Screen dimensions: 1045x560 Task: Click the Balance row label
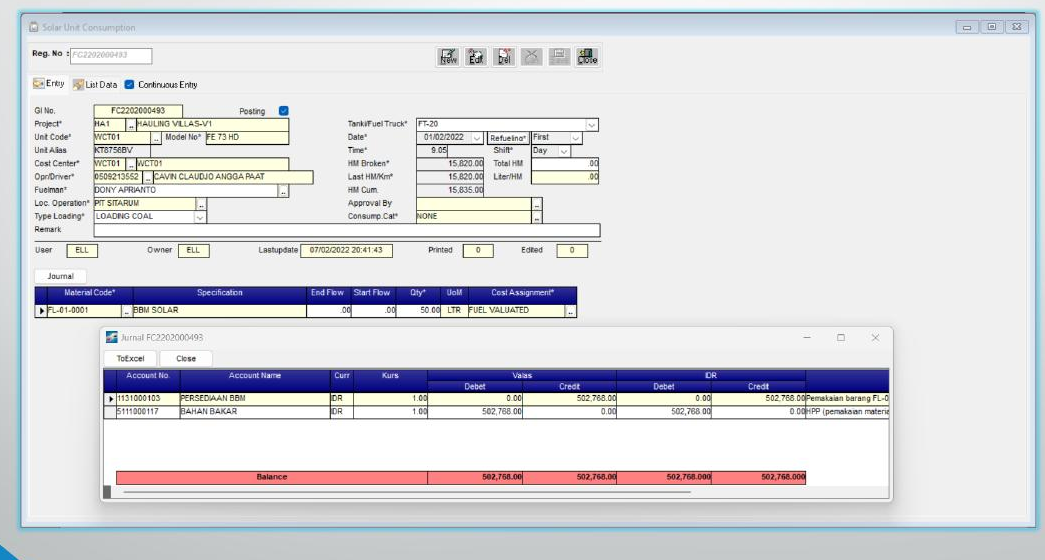pyautogui.click(x=272, y=477)
